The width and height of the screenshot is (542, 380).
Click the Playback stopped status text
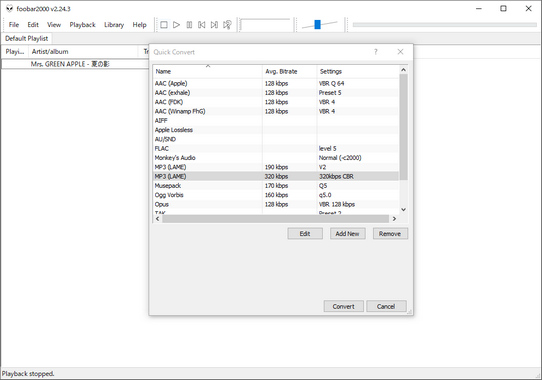coord(28,374)
